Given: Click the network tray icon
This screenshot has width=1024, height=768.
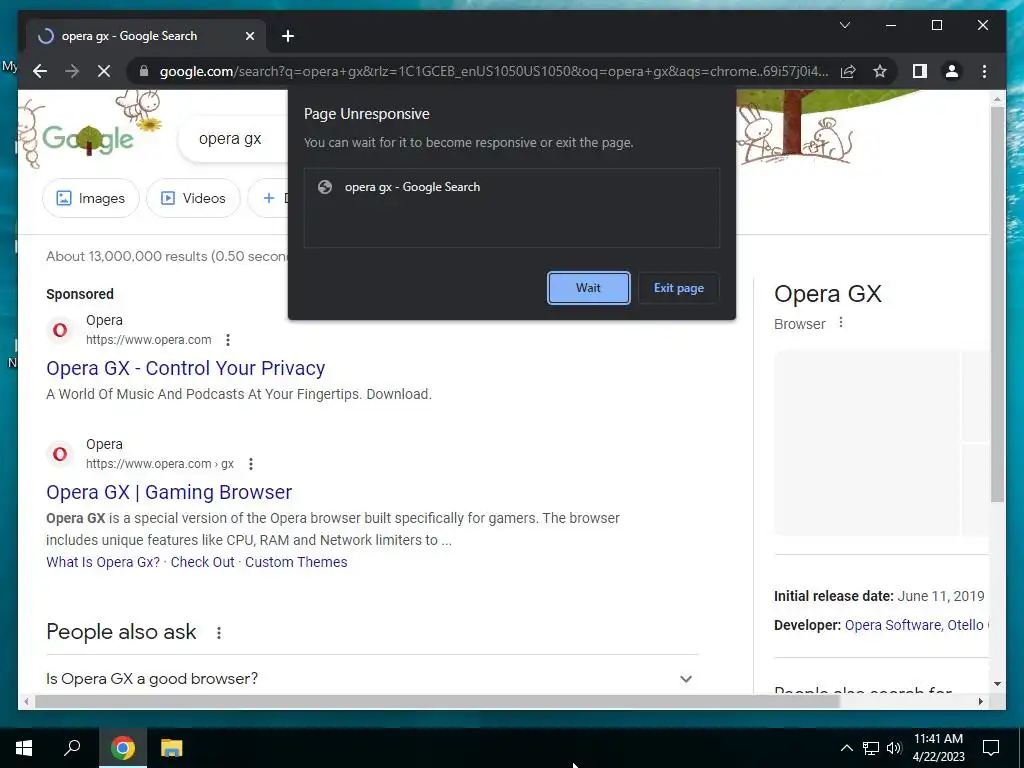Looking at the screenshot, I should click(871, 748).
